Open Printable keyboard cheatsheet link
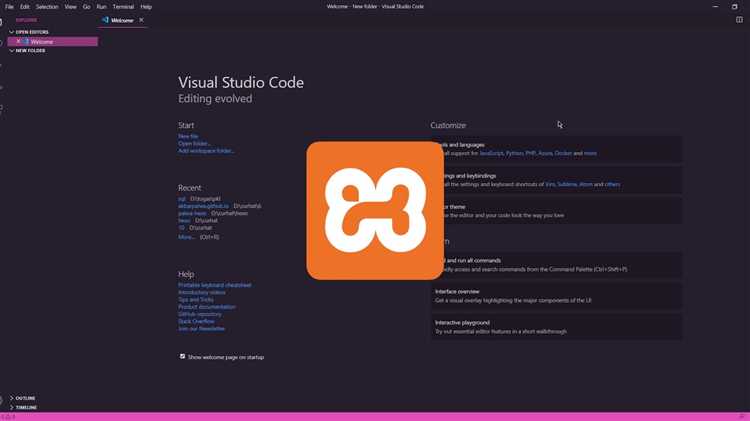Image resolution: width=750 pixels, height=421 pixels. click(215, 285)
